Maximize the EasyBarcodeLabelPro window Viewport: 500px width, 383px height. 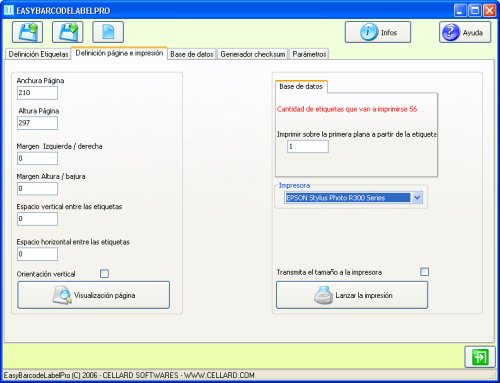pos(475,11)
